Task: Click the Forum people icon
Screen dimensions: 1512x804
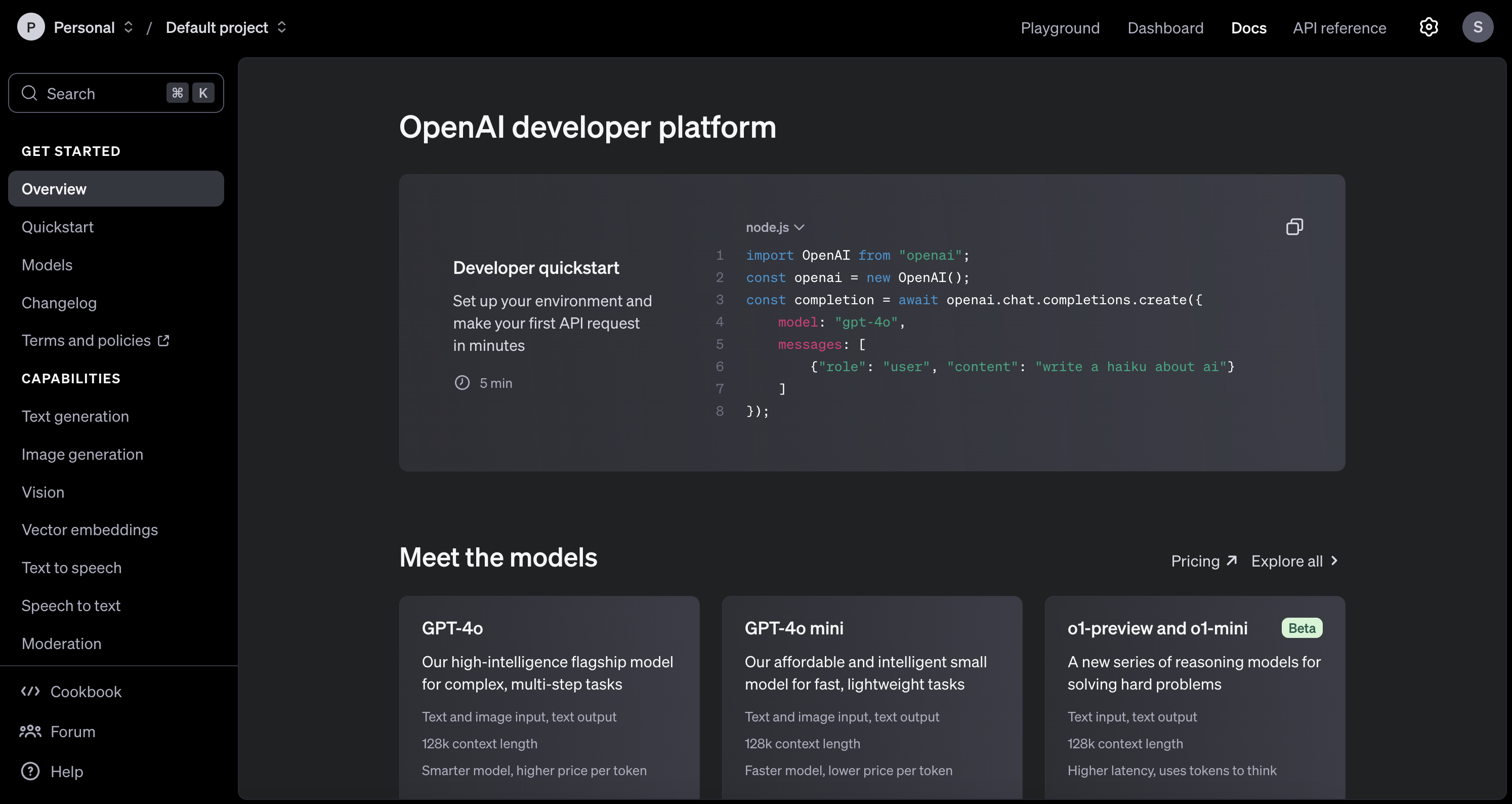Action: 30,731
